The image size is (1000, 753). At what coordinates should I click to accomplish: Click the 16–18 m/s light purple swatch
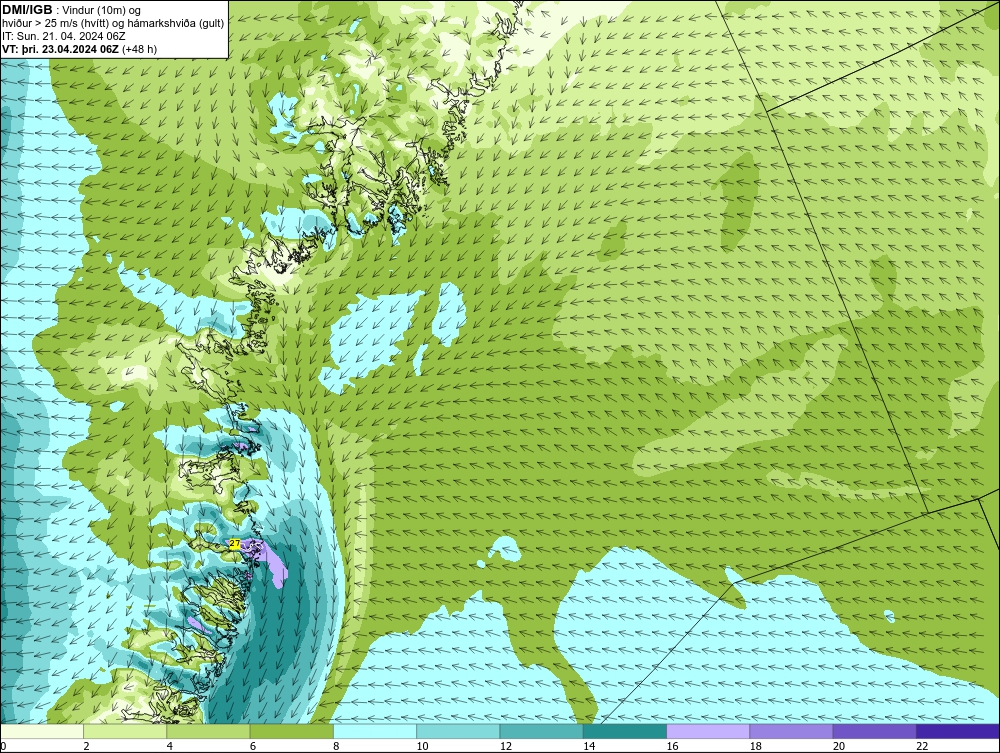pos(708,731)
